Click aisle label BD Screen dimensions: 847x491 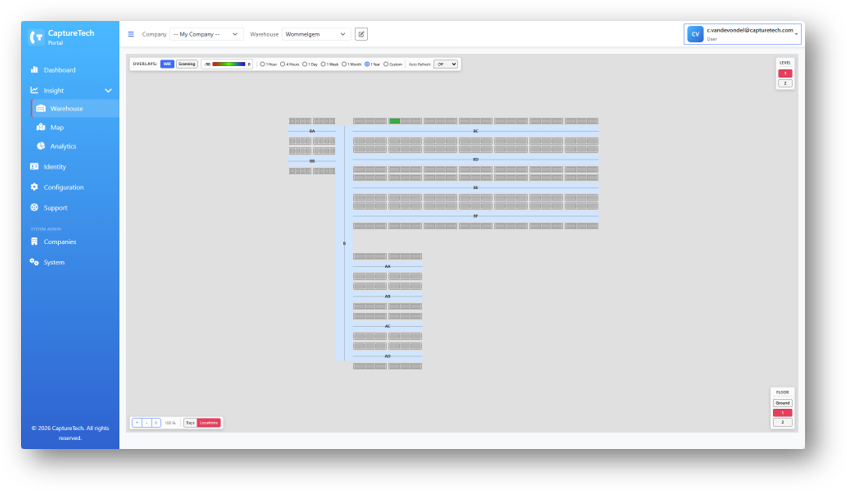[475, 159]
